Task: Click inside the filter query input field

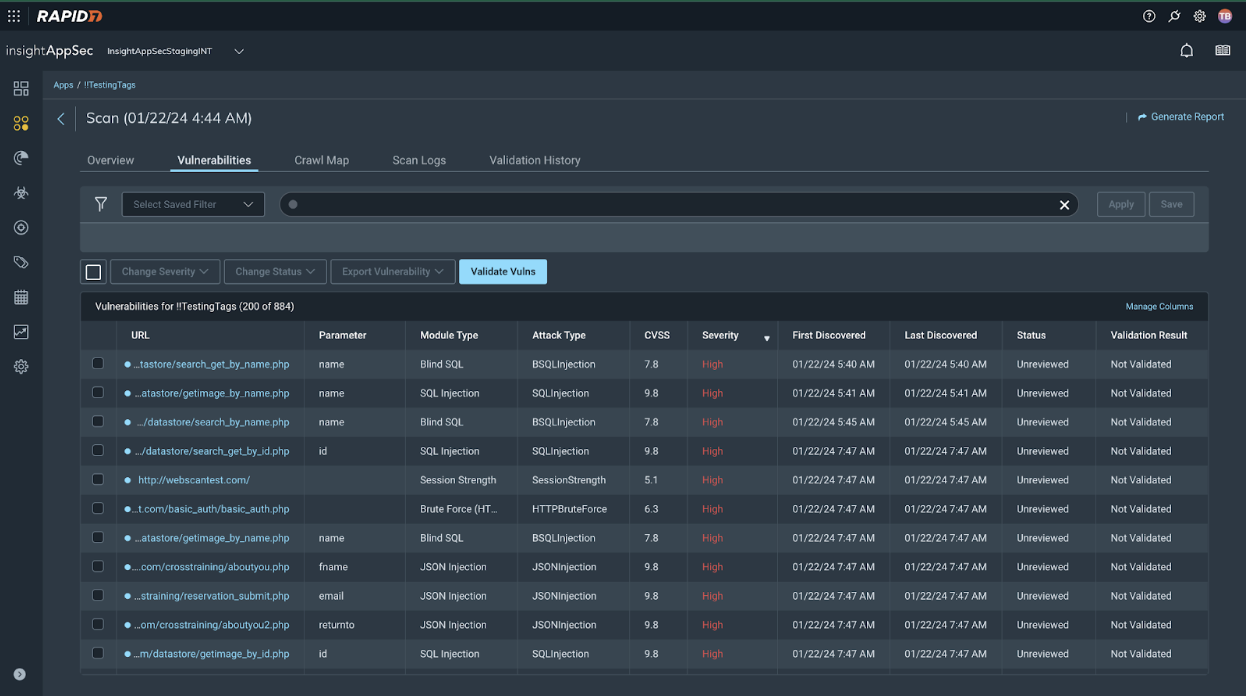Action: 670,205
